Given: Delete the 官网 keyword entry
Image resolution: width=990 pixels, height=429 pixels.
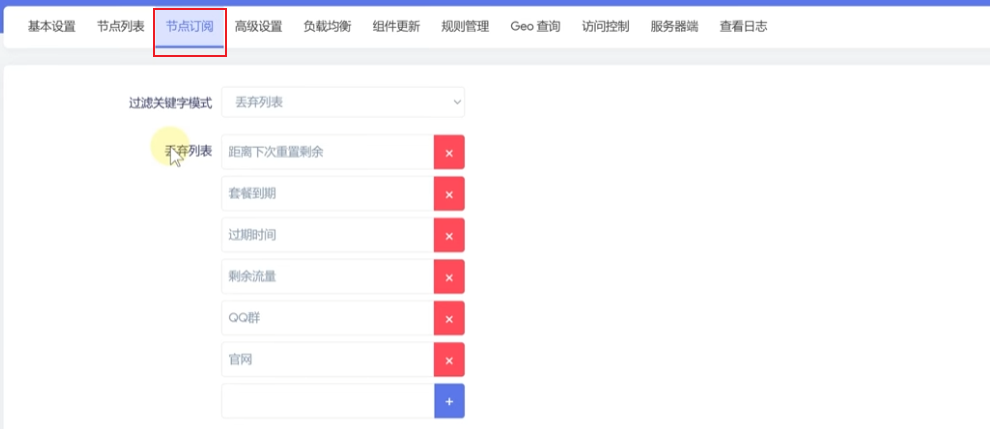Looking at the screenshot, I should coord(449,360).
